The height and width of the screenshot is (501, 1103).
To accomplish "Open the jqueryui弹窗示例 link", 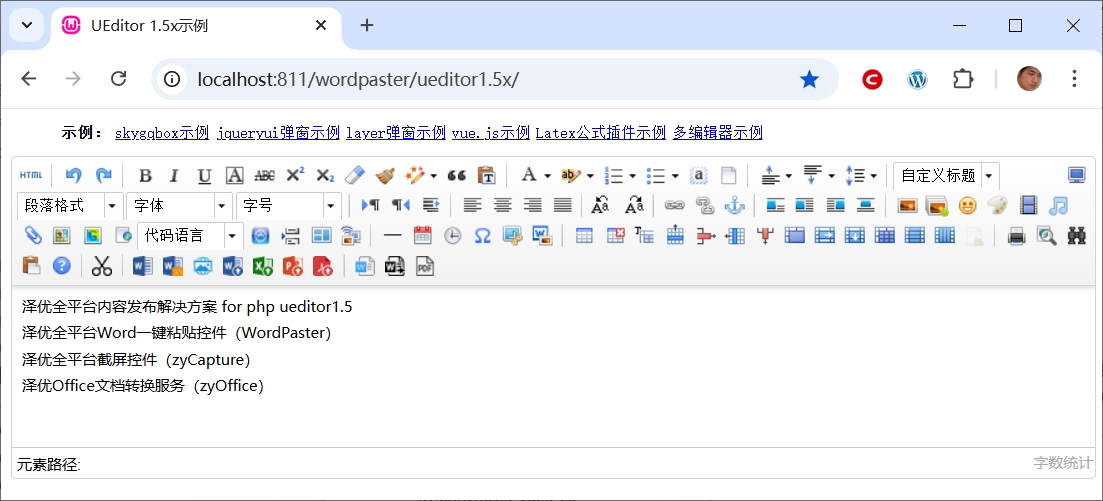I will pos(278,133).
